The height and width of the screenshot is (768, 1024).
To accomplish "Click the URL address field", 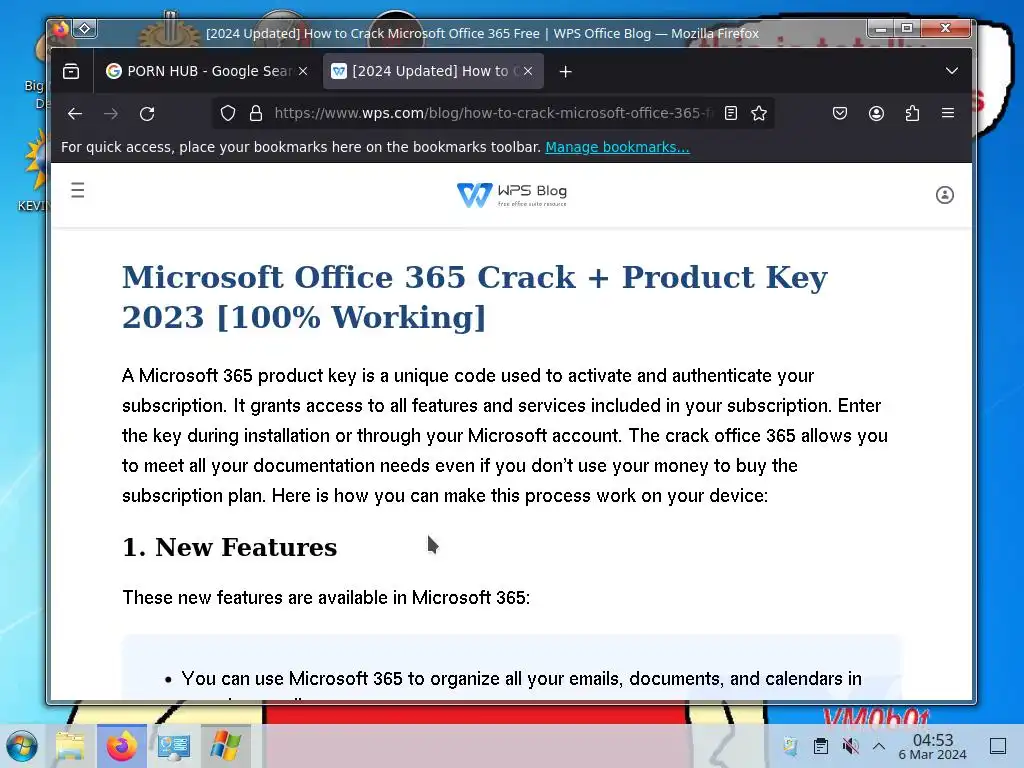I will point(493,114).
